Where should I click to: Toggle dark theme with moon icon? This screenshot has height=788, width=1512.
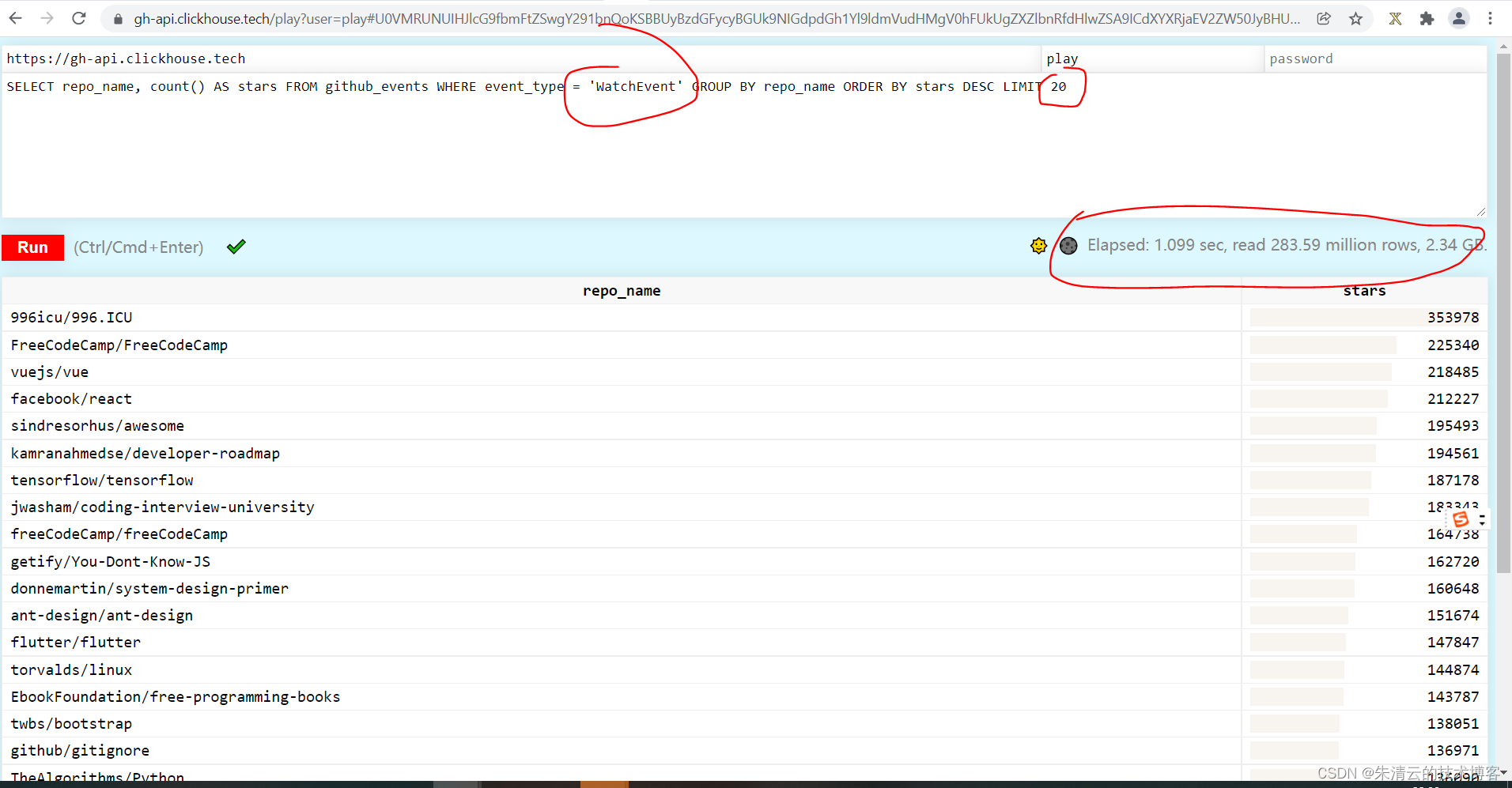click(1068, 246)
